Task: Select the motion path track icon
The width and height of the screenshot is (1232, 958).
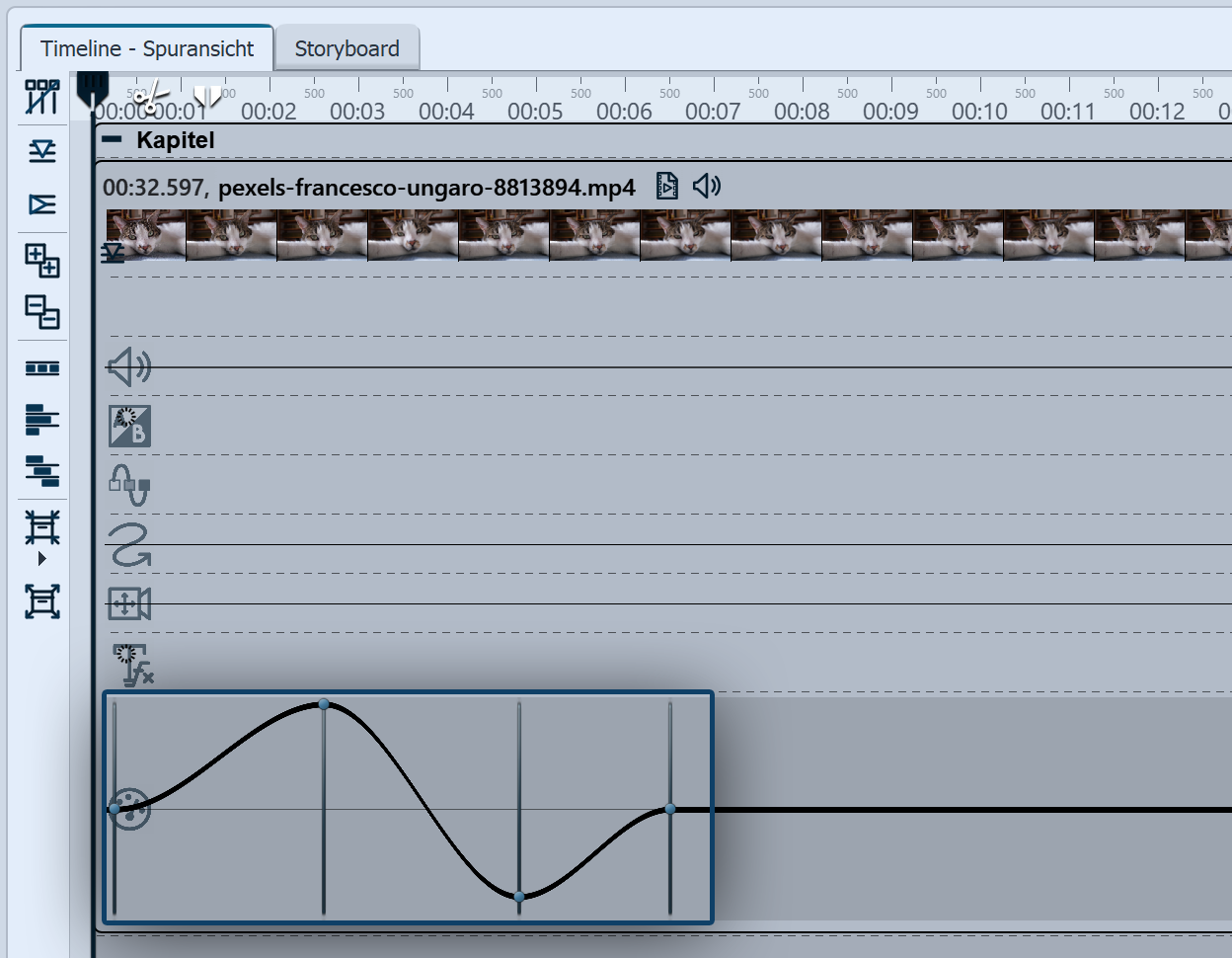Action: coord(129,545)
